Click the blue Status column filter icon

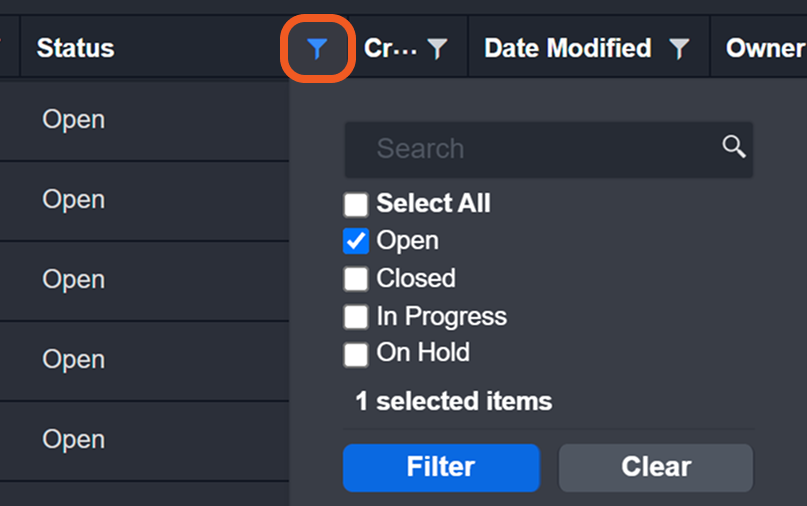[x=316, y=48]
